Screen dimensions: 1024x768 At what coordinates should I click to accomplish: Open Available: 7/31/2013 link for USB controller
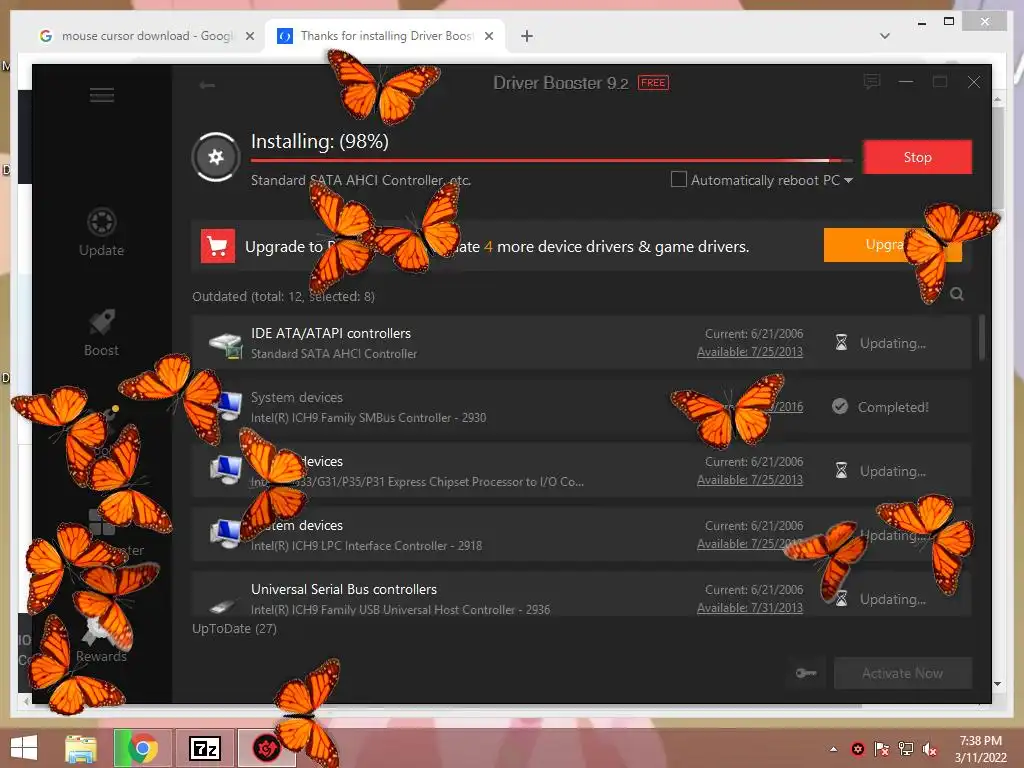pyautogui.click(x=750, y=608)
